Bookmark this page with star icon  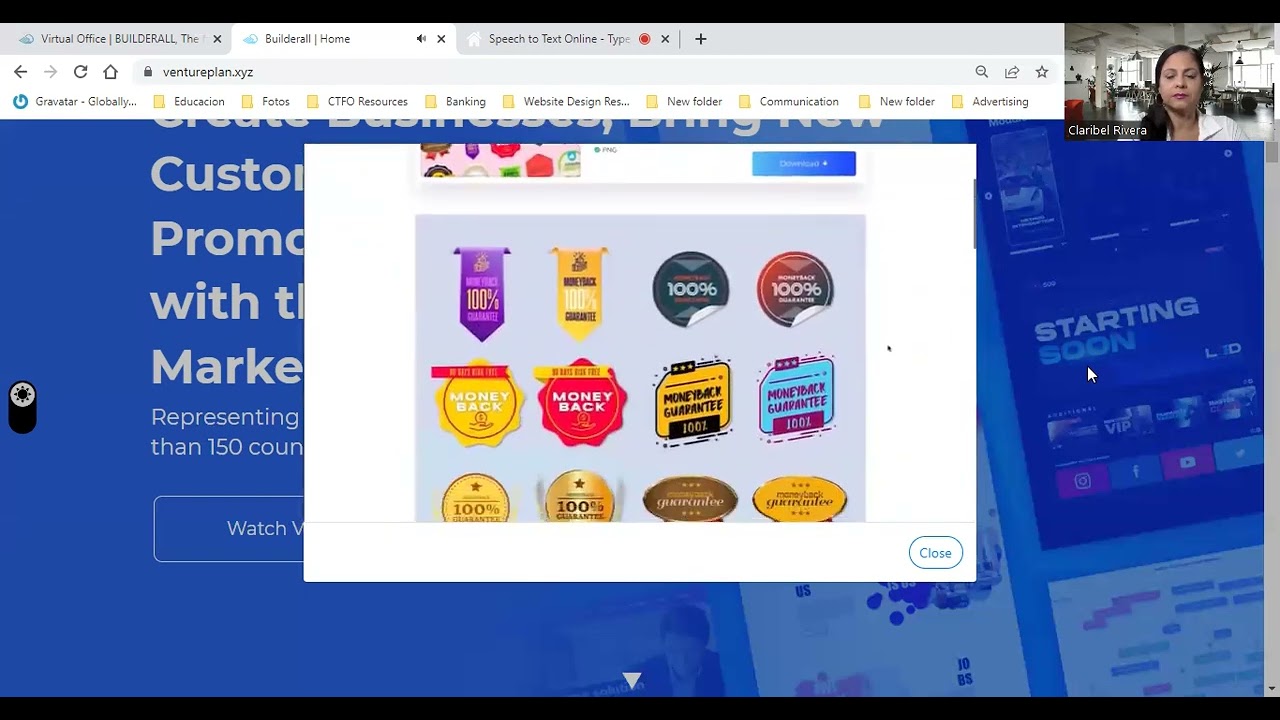[1042, 72]
